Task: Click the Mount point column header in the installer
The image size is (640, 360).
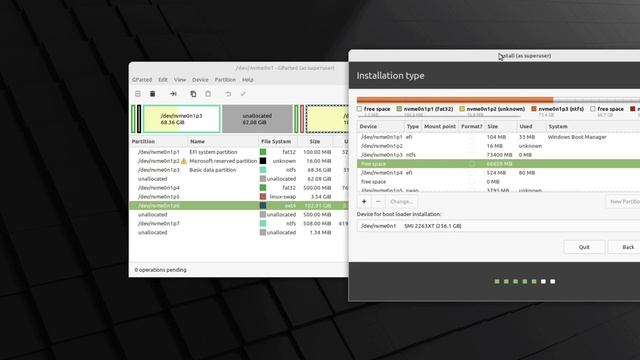Action: pyautogui.click(x=440, y=127)
